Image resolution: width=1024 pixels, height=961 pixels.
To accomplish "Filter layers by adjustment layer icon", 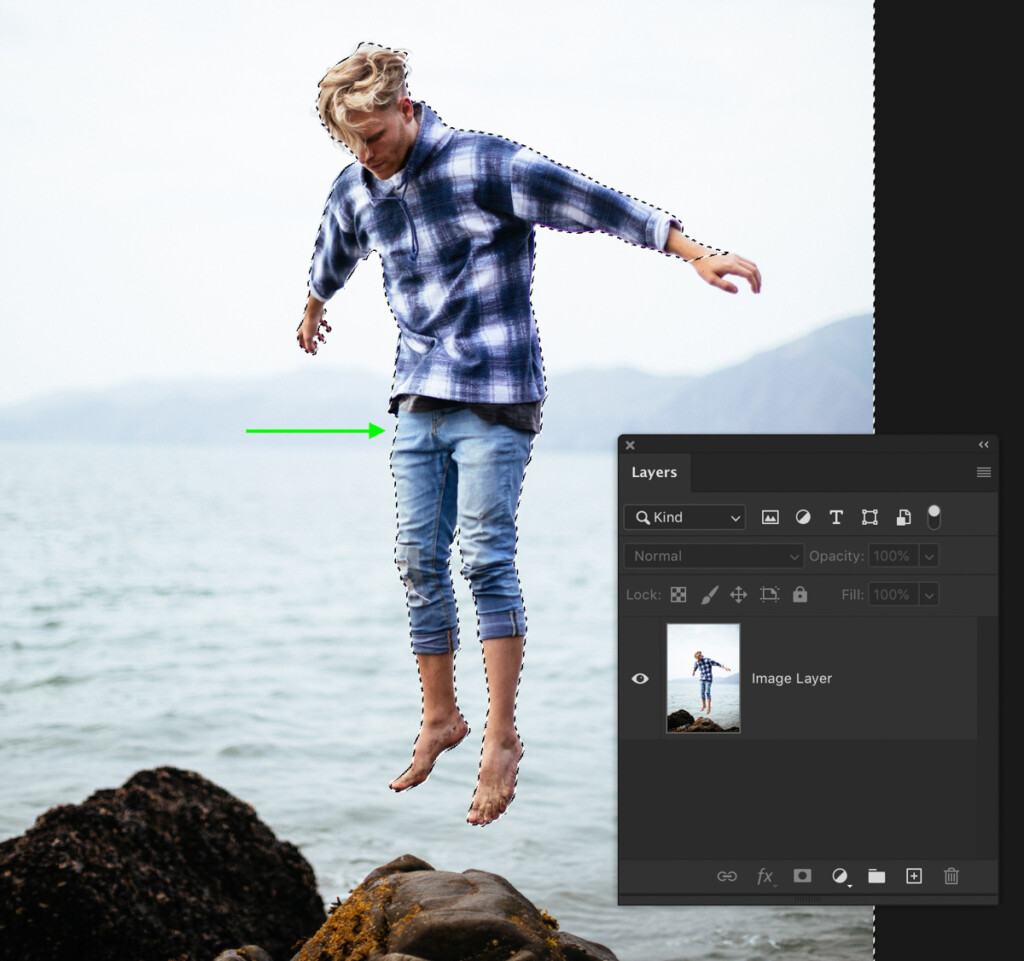I will 803,518.
